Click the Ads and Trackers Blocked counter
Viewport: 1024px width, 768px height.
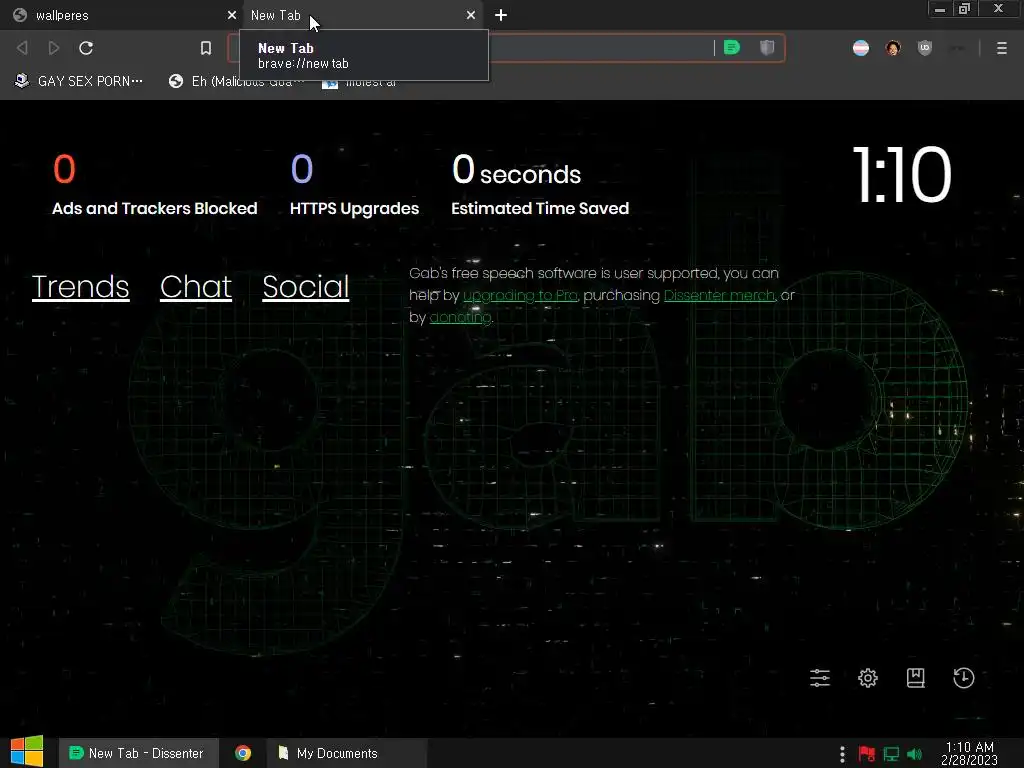click(x=155, y=185)
